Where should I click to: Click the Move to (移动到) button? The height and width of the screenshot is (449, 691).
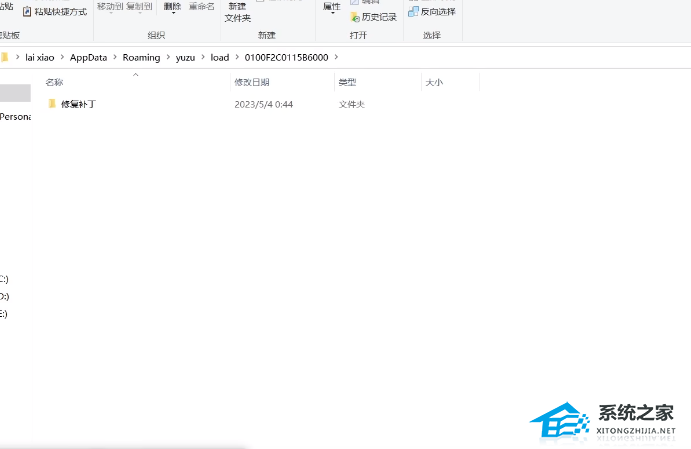pos(110,7)
